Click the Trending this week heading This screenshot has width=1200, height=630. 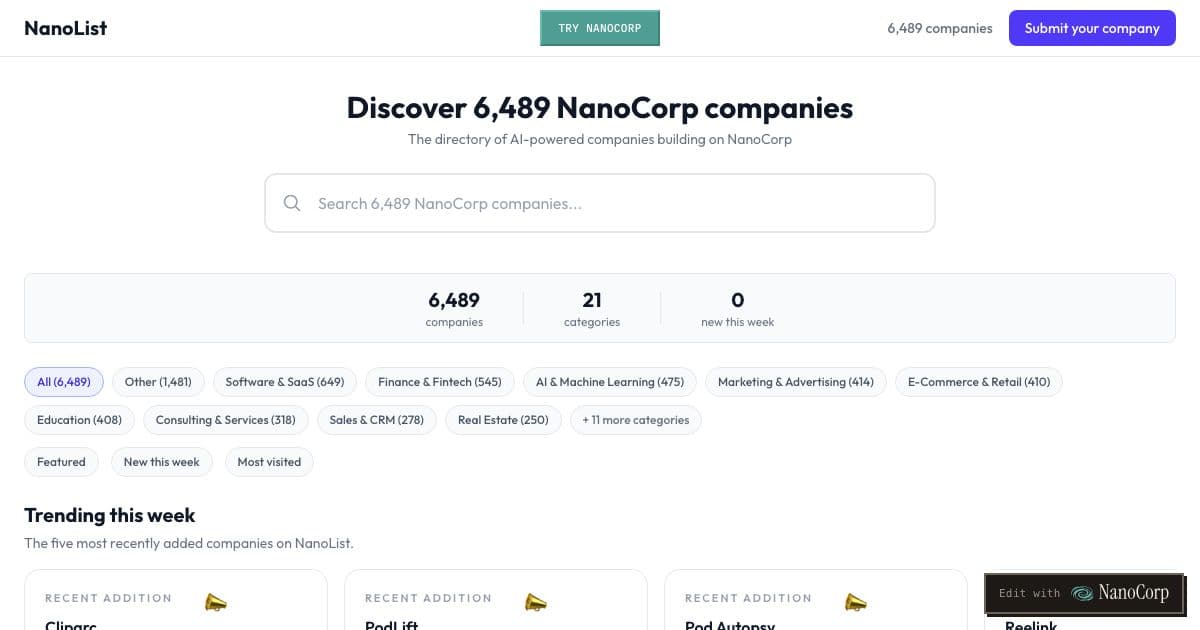pos(110,515)
